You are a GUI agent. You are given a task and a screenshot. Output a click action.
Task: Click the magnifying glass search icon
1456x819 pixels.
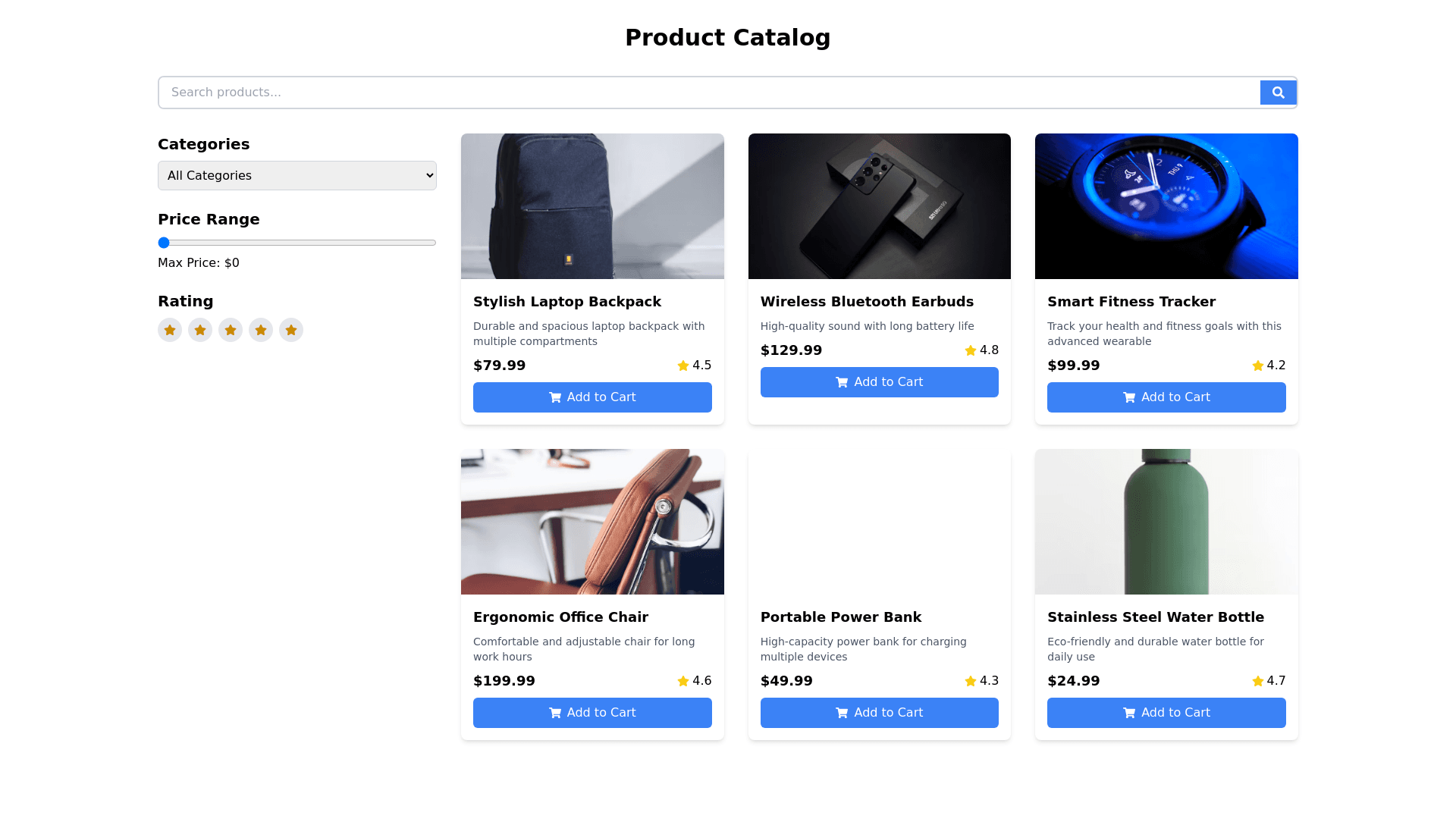click(x=1278, y=93)
